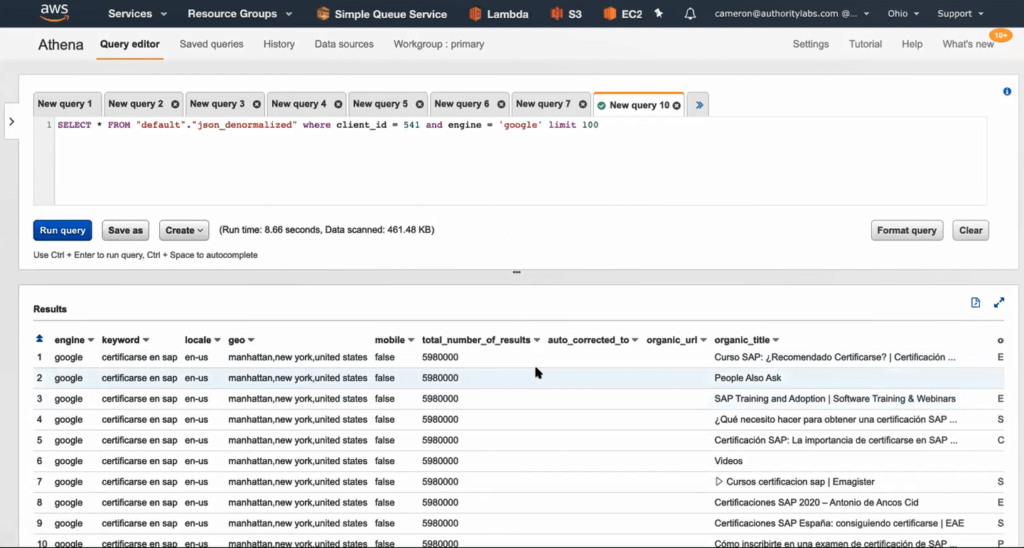1024x548 pixels.
Task: Click the pin favorites icon
Action: (x=658, y=13)
